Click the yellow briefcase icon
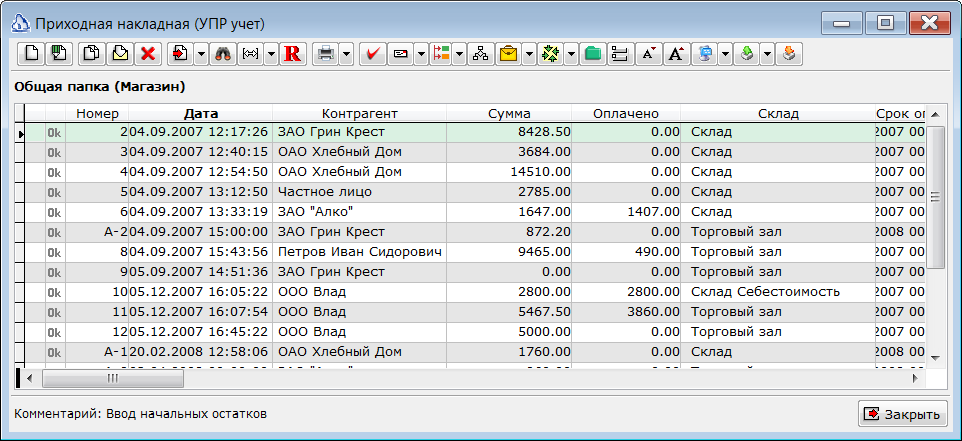The width and height of the screenshot is (962, 441). pos(508,54)
